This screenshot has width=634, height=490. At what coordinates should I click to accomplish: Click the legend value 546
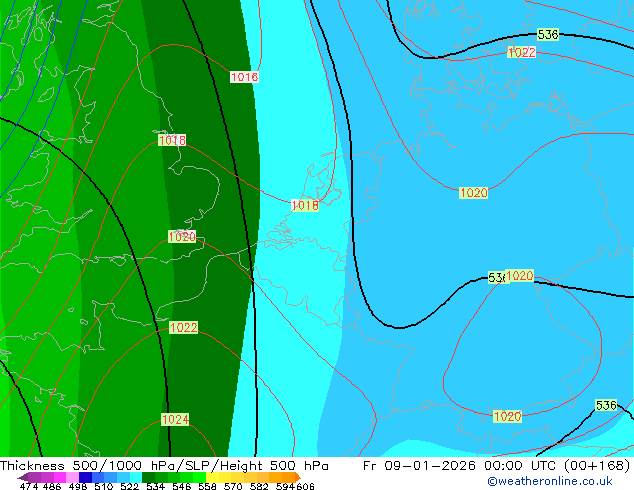pyautogui.click(x=182, y=486)
